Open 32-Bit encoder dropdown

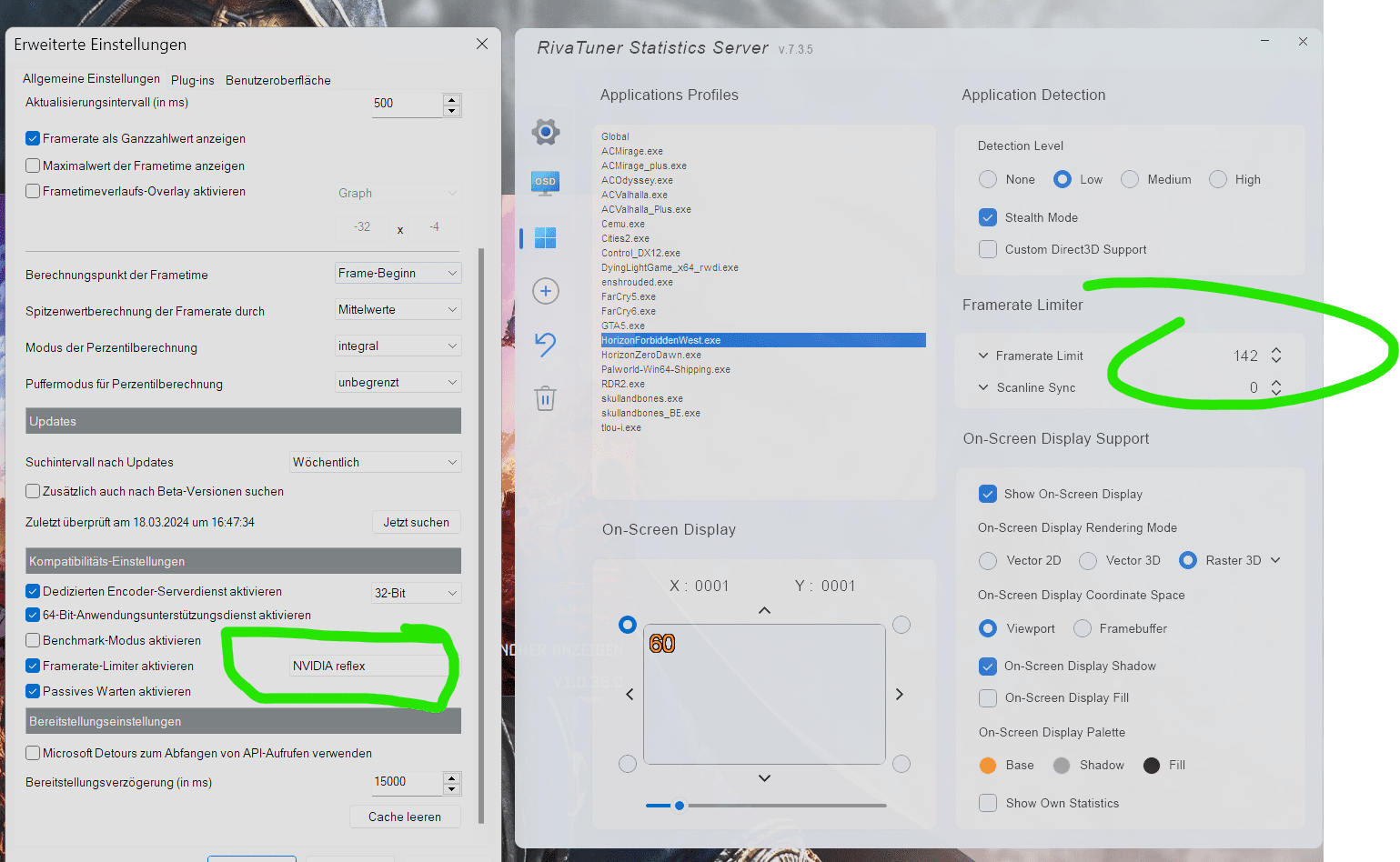point(417,593)
